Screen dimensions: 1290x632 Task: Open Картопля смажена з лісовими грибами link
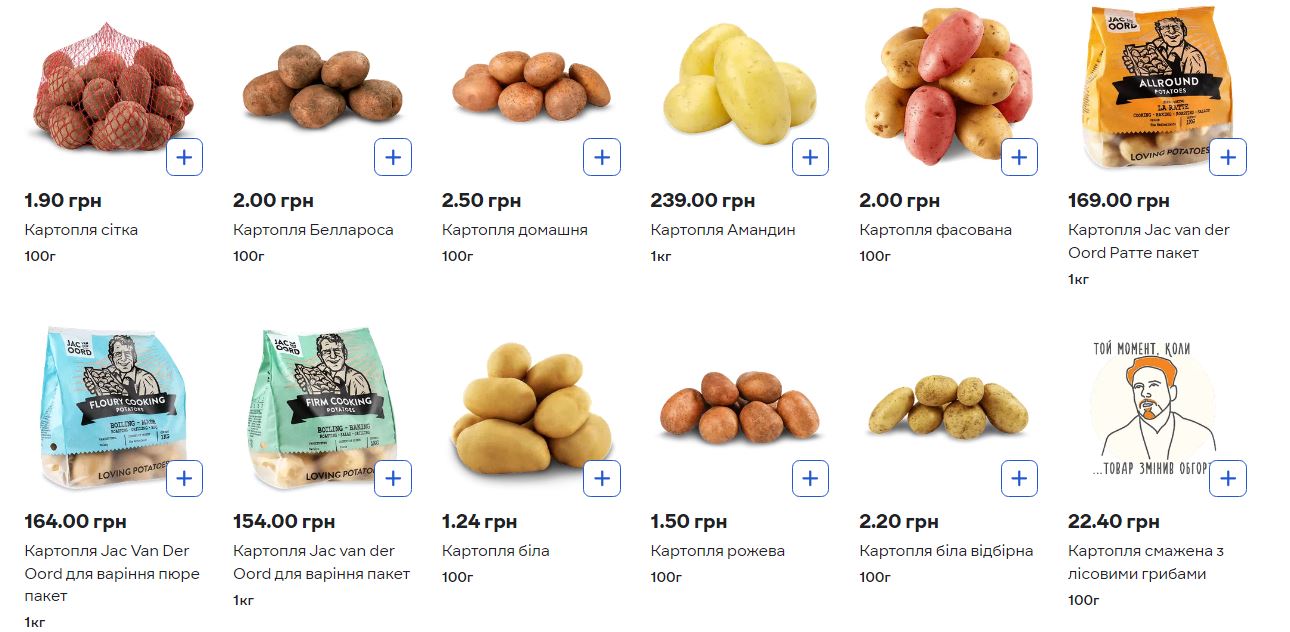click(1145, 562)
